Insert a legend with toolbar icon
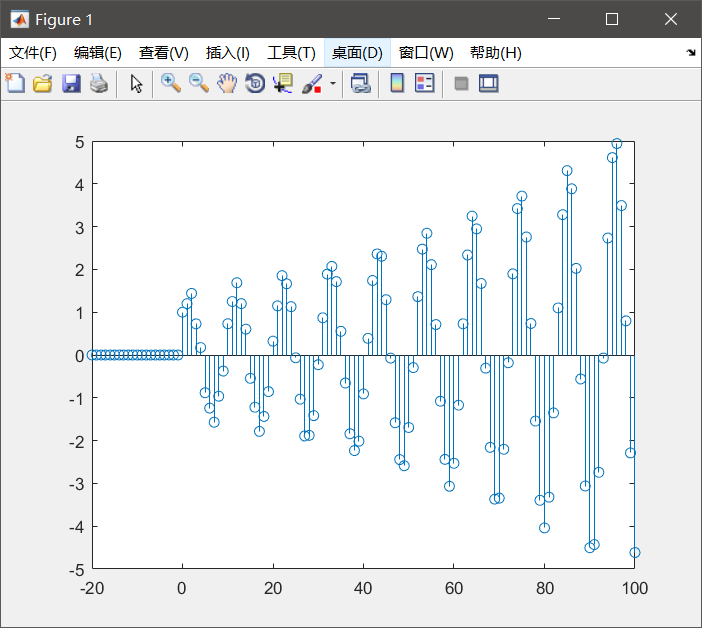702x628 pixels. 424,83
